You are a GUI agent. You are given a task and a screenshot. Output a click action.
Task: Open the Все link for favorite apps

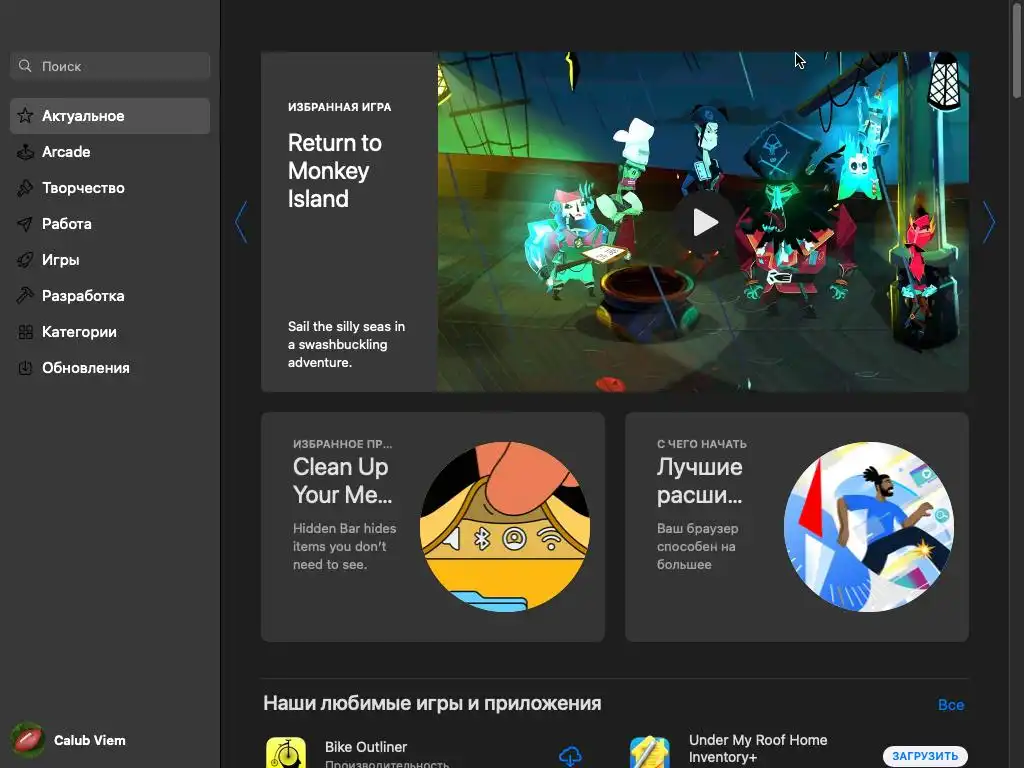coord(951,705)
